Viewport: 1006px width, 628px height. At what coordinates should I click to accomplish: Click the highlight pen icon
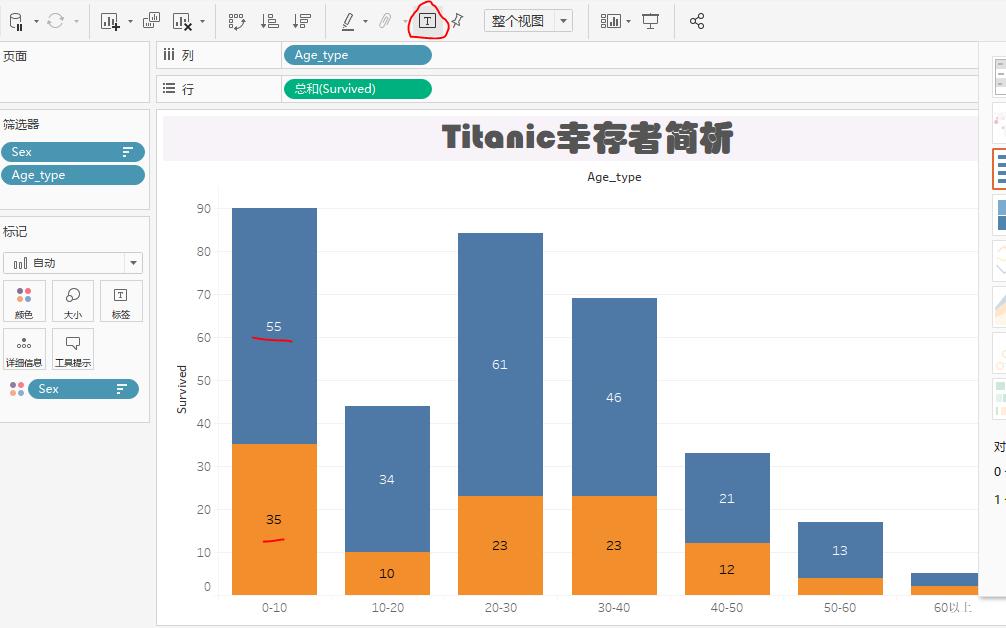348,21
